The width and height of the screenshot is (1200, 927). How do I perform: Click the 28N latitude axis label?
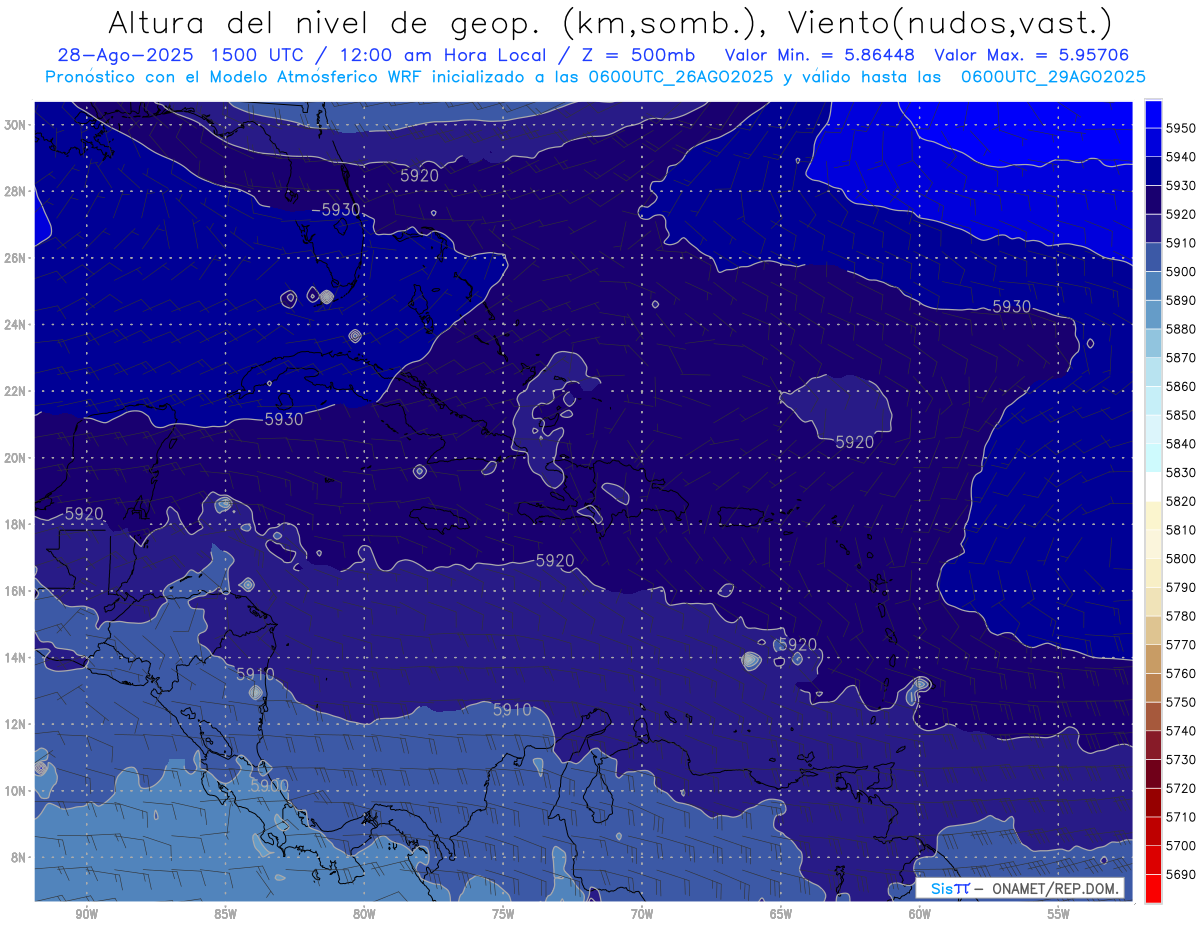click(x=15, y=191)
